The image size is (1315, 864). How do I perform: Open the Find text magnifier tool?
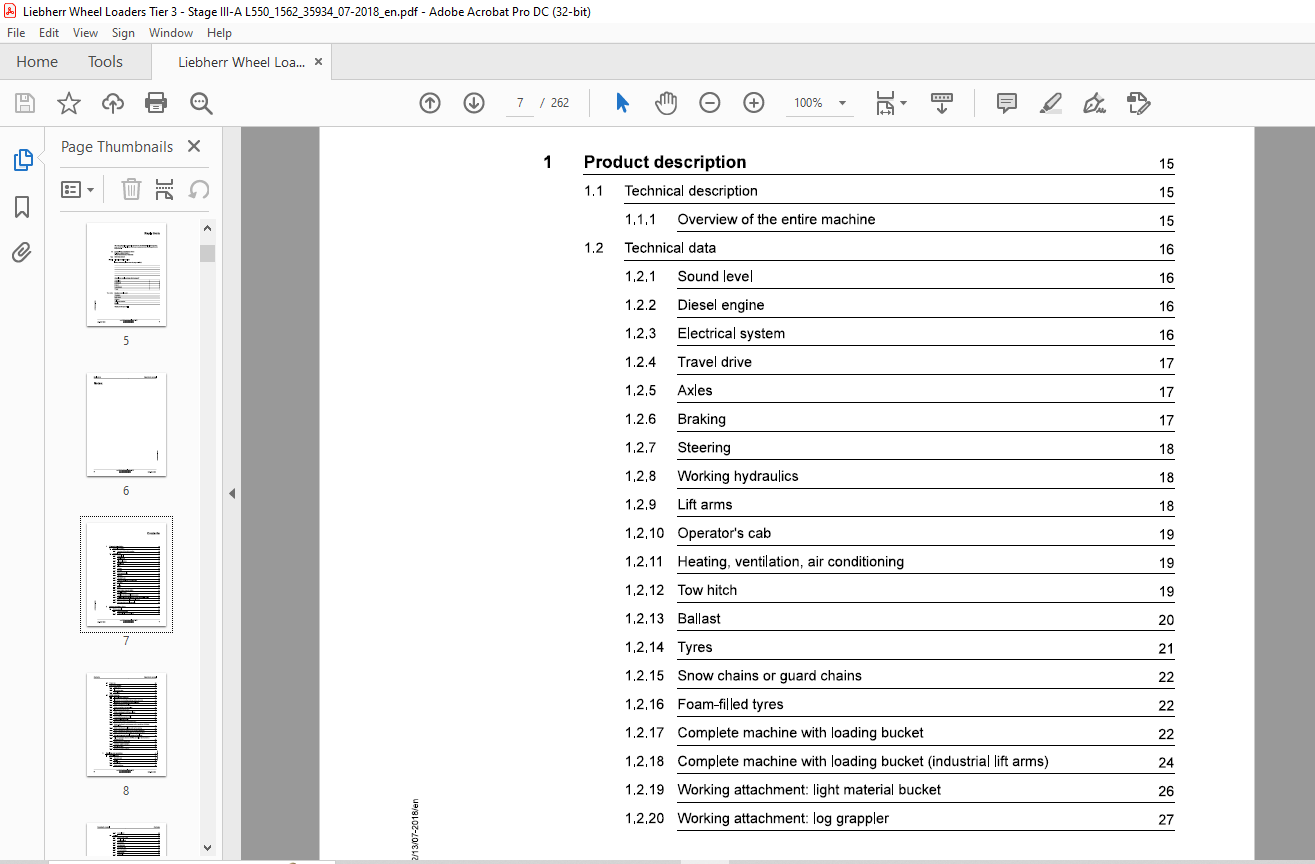(x=201, y=103)
